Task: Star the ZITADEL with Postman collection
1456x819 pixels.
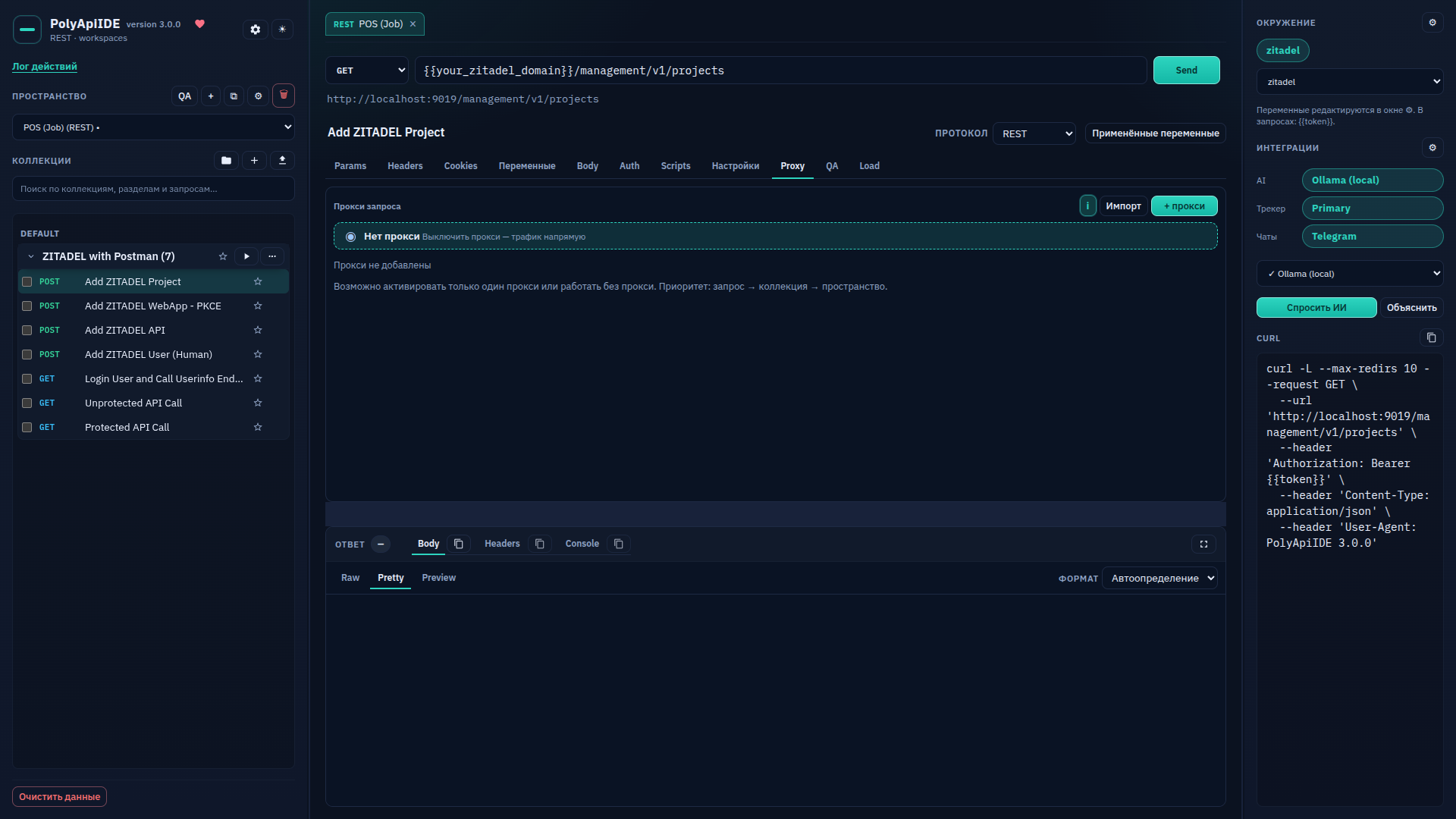Action: 223,256
